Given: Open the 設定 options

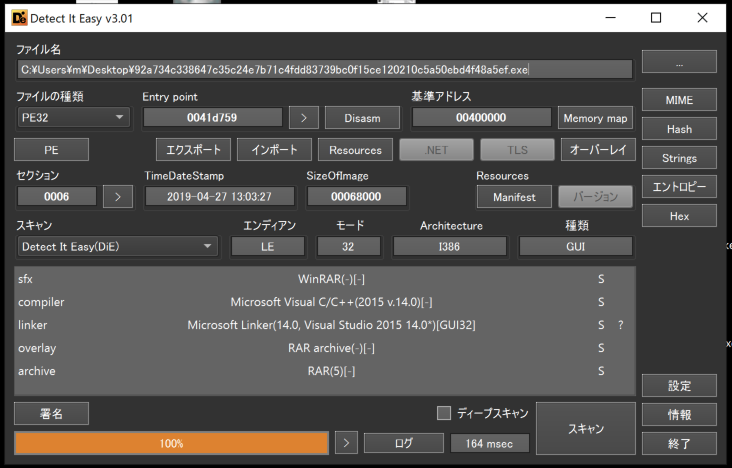Looking at the screenshot, I should (679, 386).
